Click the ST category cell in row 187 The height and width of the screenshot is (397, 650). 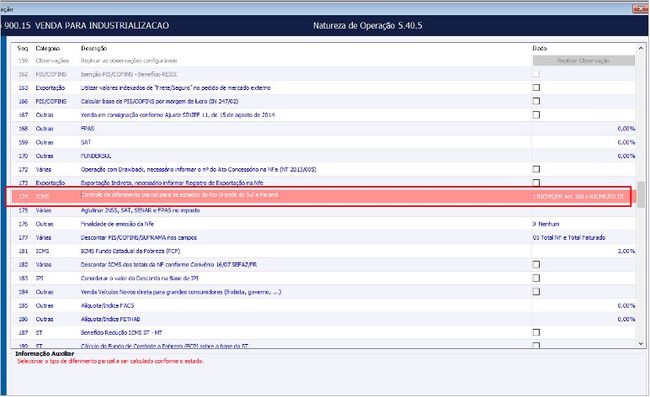[39, 332]
